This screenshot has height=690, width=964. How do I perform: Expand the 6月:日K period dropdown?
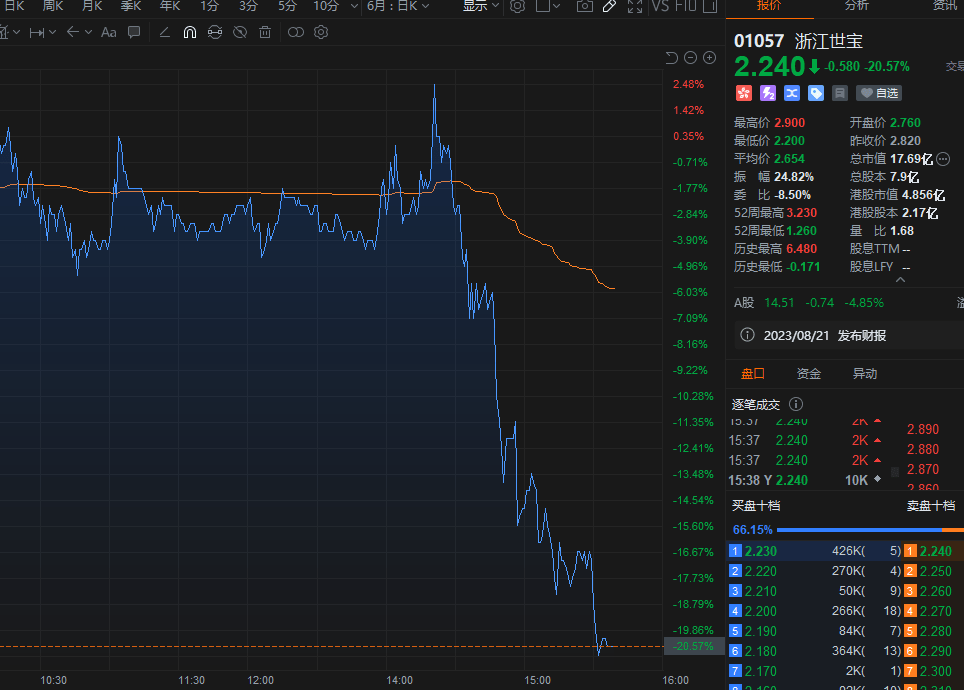(x=398, y=6)
